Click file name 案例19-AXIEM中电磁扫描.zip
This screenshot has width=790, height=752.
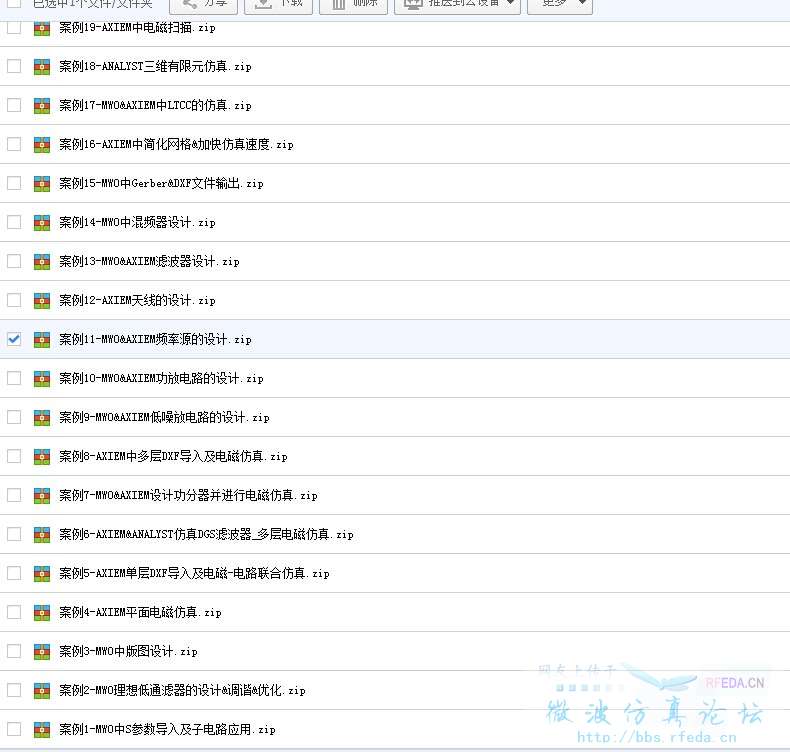(x=137, y=27)
